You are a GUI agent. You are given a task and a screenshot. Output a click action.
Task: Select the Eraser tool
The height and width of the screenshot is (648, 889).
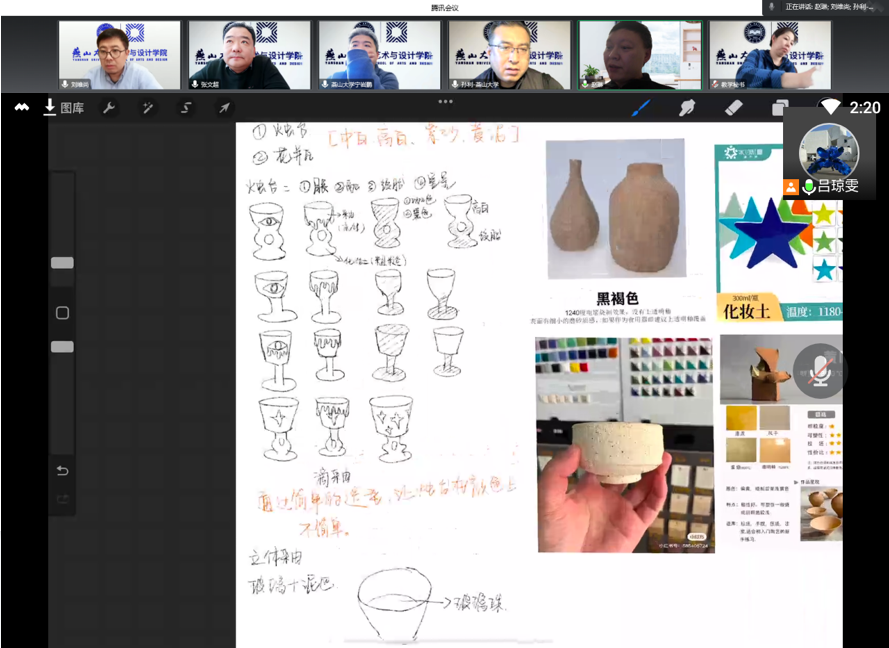click(733, 107)
